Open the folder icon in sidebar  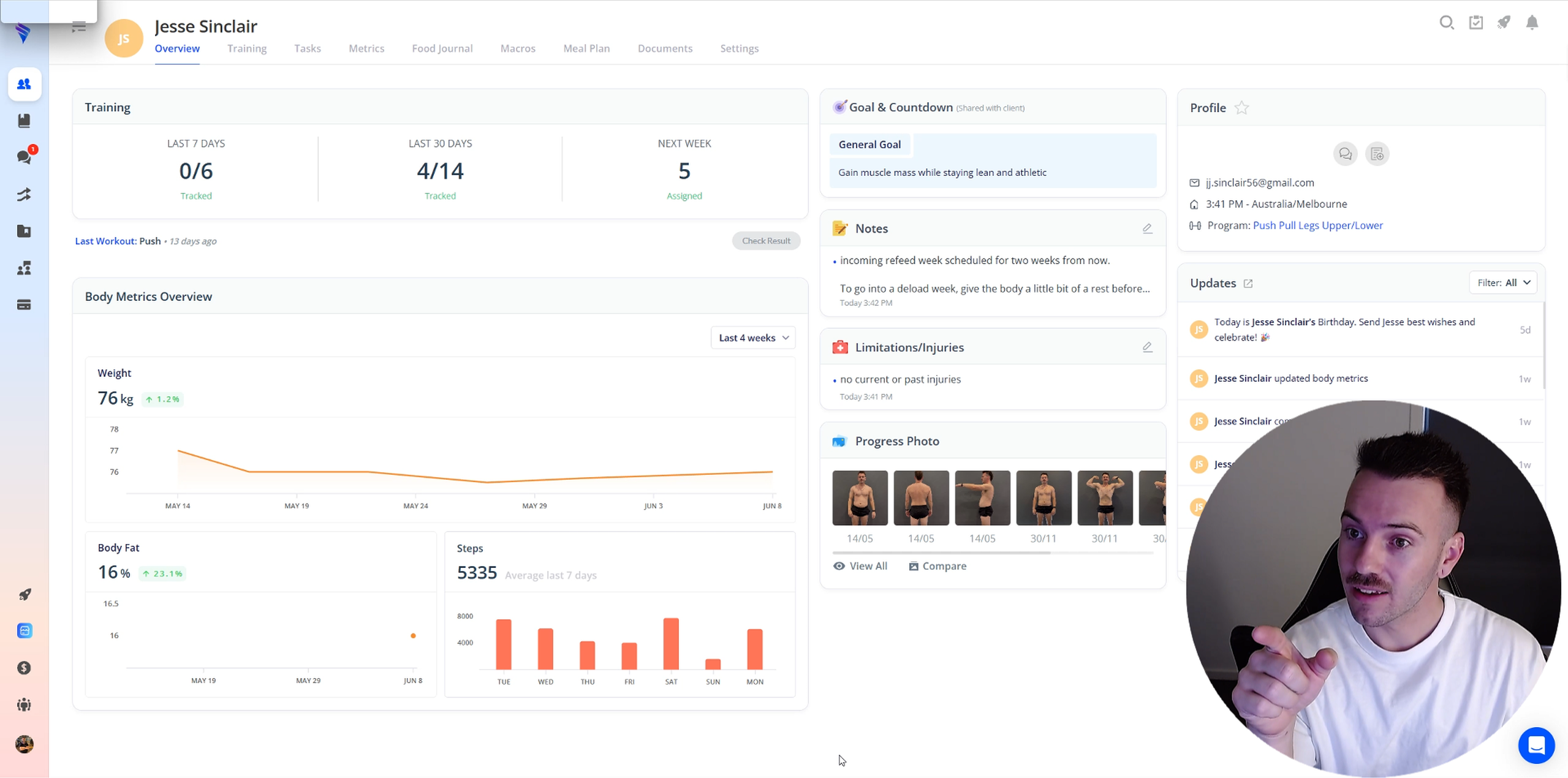coord(24,231)
